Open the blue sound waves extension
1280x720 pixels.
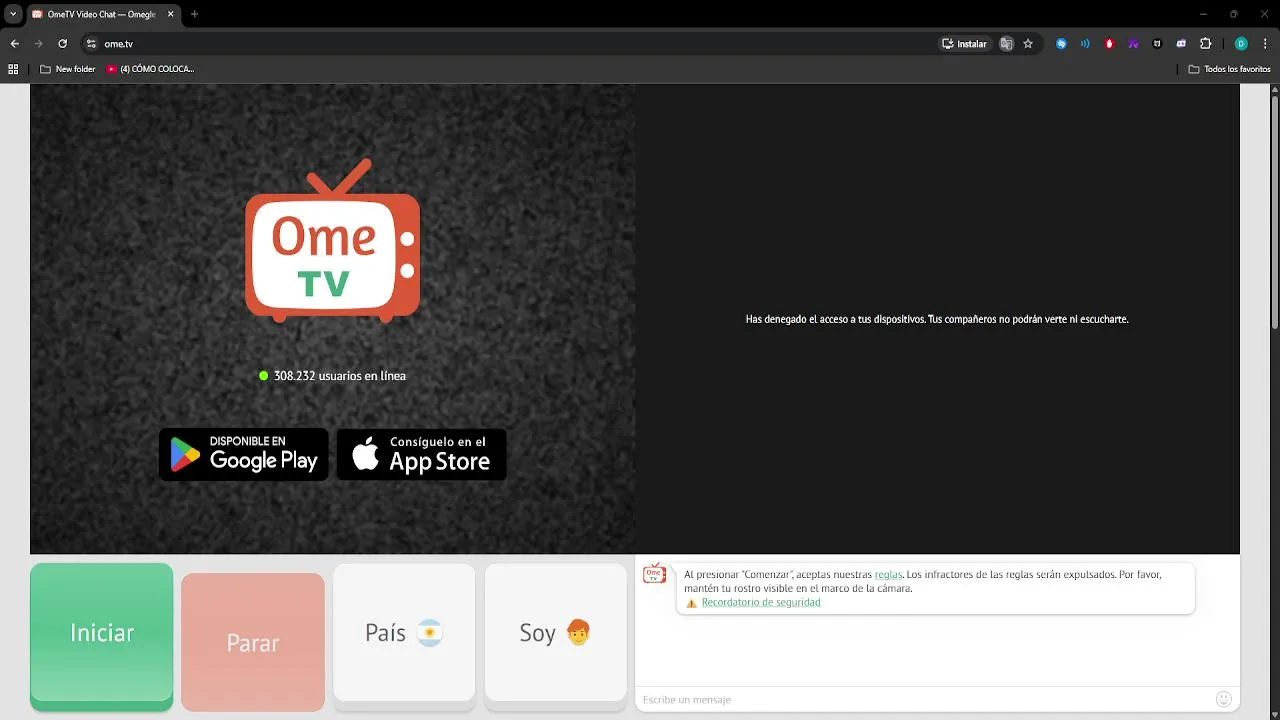click(x=1085, y=44)
